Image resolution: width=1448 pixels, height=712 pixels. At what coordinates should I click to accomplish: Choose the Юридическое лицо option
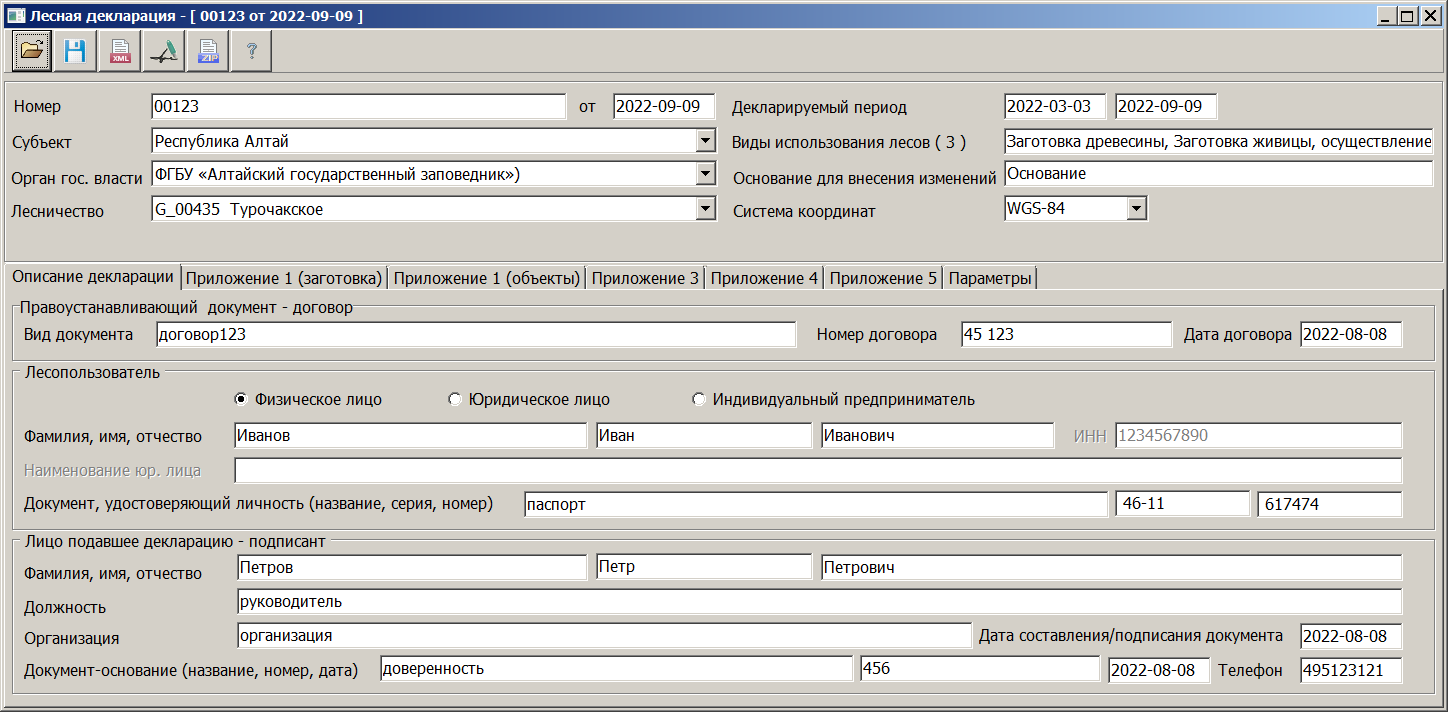[455, 400]
